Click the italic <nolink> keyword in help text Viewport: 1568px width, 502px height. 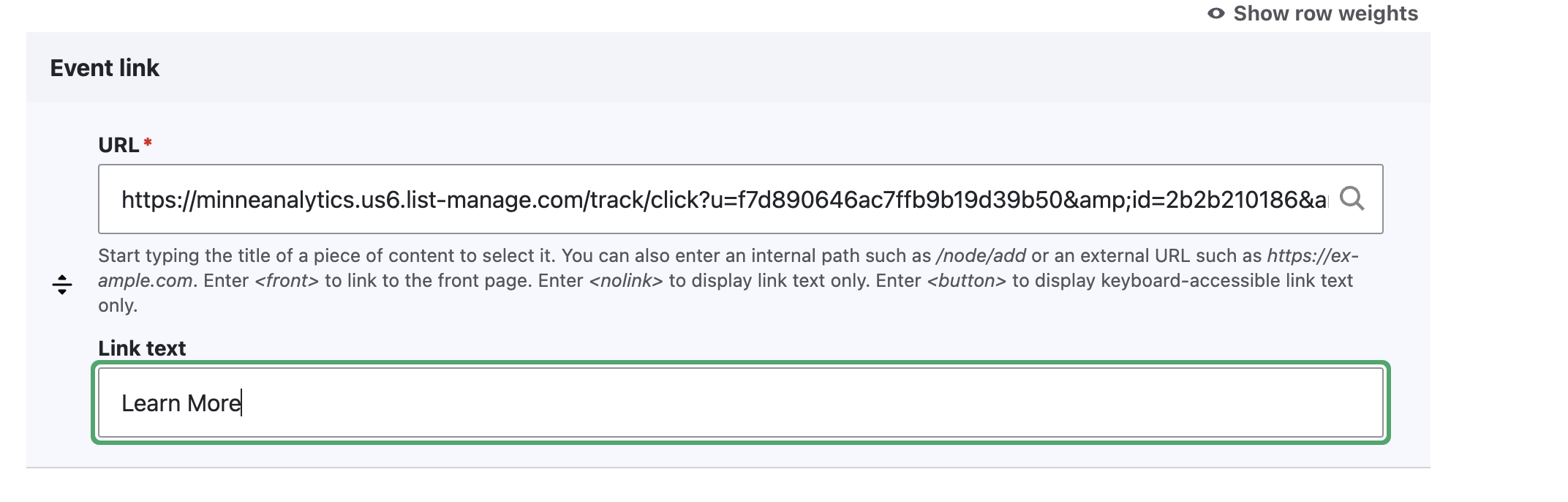tap(625, 280)
